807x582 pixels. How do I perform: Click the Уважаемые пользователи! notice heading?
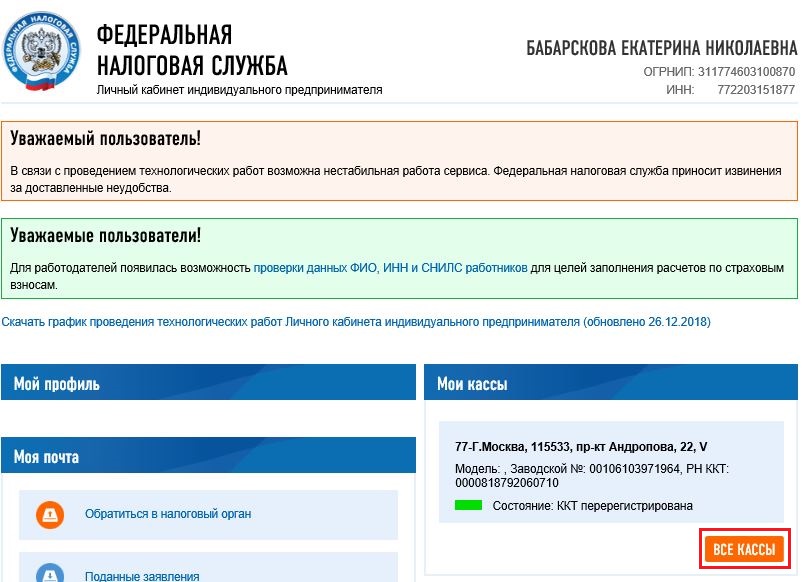click(106, 236)
